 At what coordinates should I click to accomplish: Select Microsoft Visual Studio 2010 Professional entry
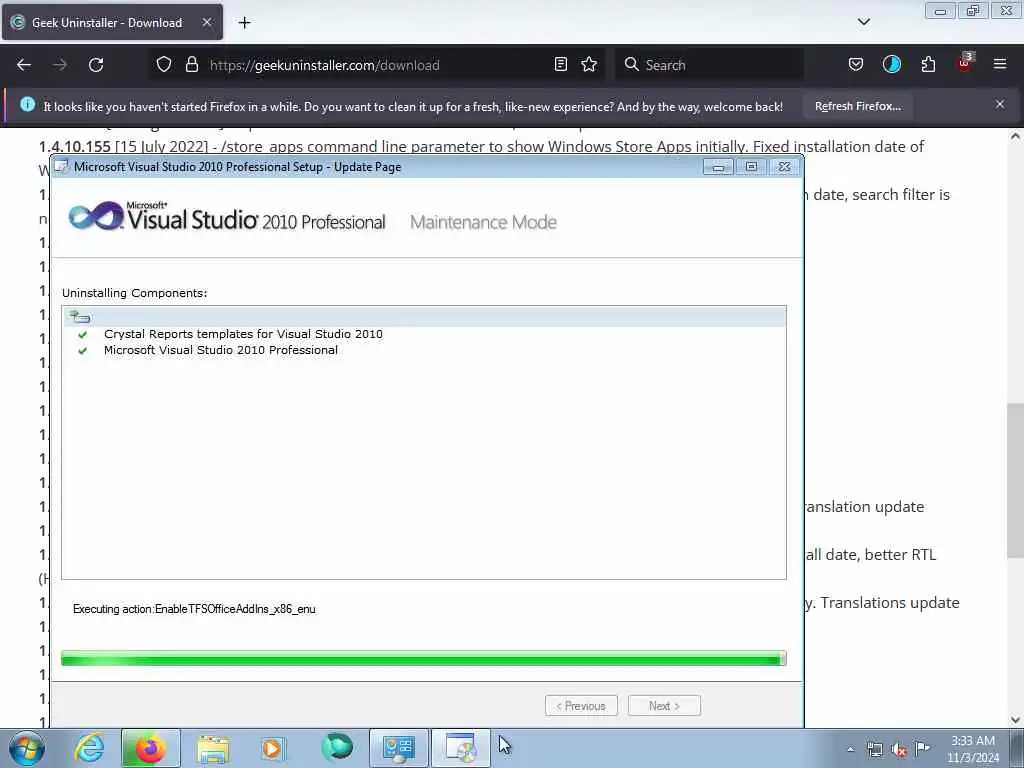tap(221, 350)
